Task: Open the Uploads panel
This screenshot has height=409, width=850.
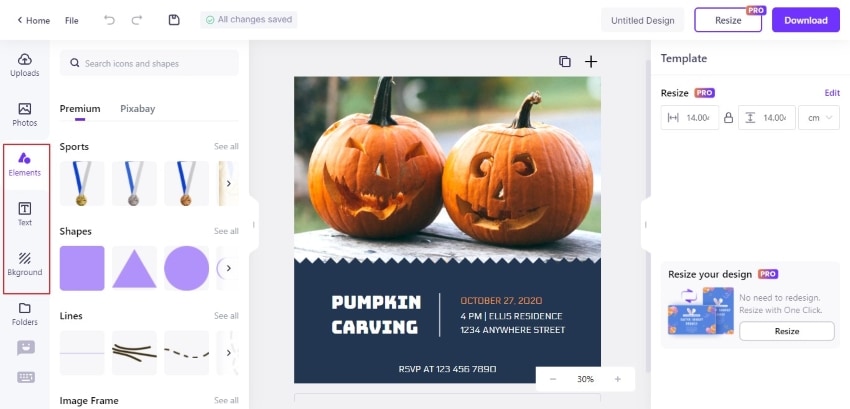Action: click(x=24, y=65)
